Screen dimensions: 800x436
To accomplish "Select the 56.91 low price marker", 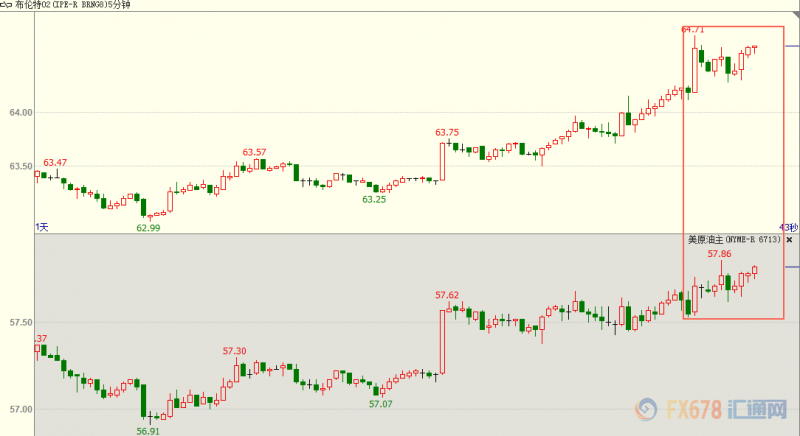I will tap(148, 431).
